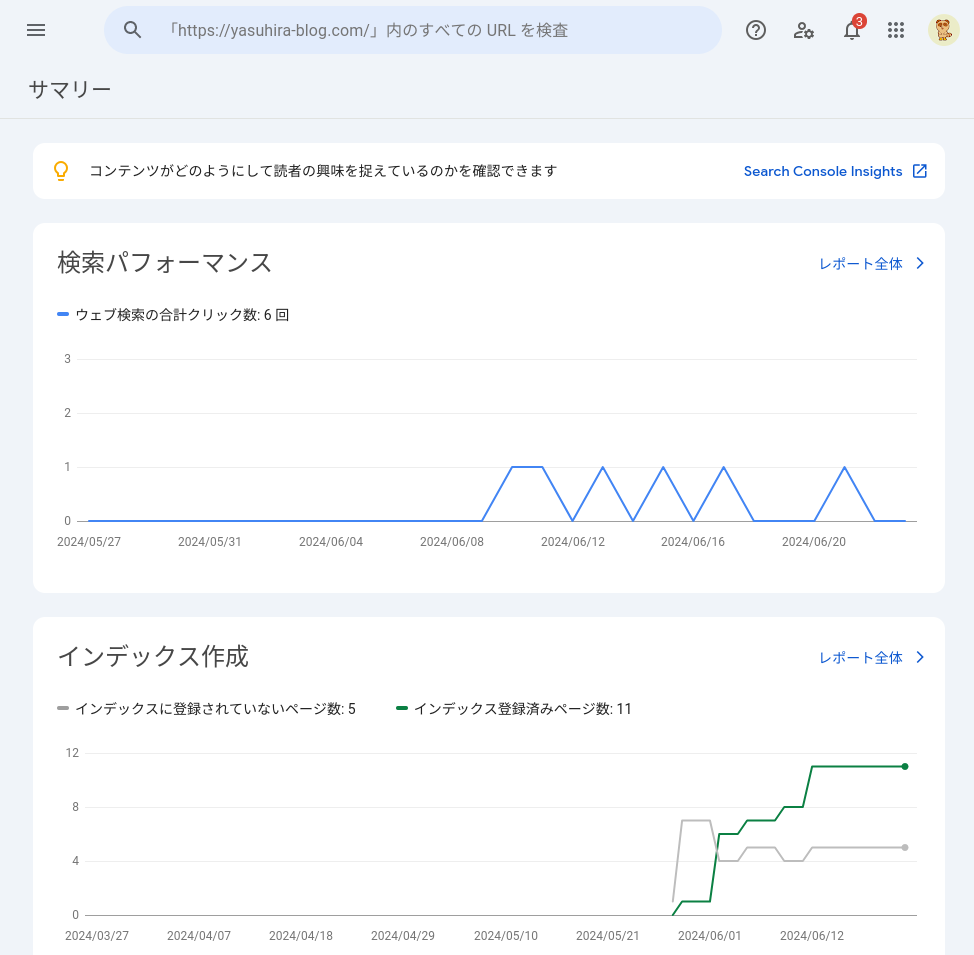The width and height of the screenshot is (974, 955).
Task: Click the search magnifier icon
Action: pos(133,30)
